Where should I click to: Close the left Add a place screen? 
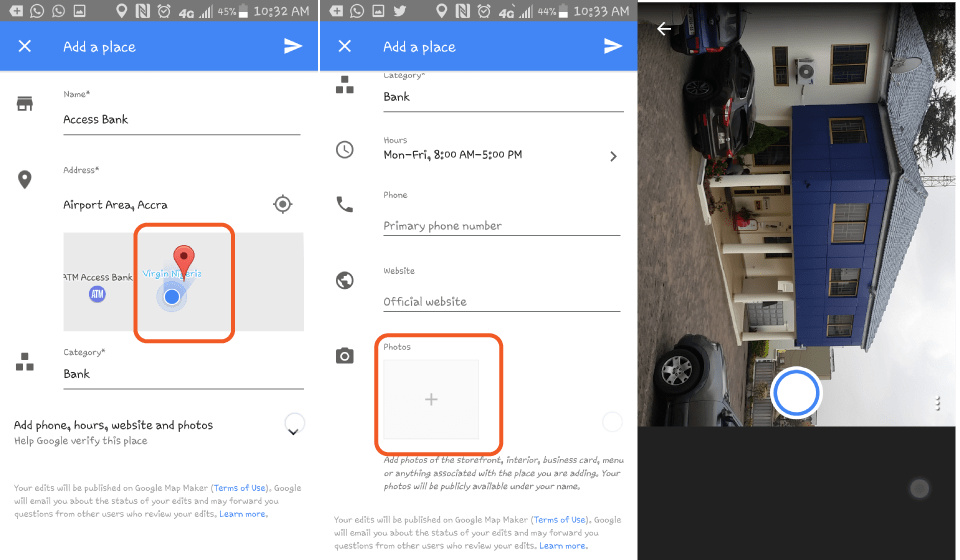[x=24, y=47]
